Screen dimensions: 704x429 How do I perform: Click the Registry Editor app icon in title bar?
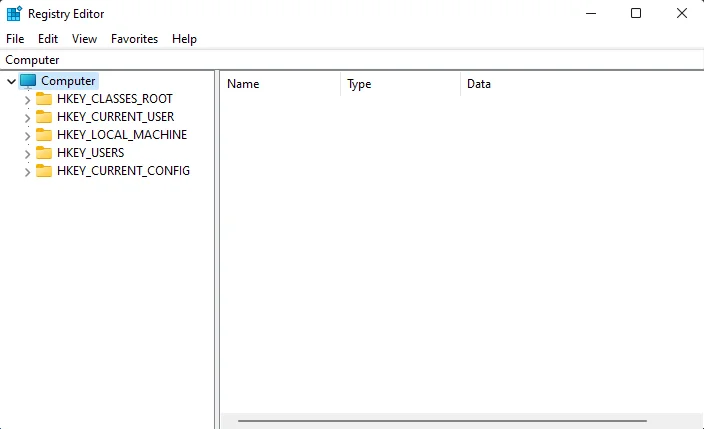coord(15,14)
